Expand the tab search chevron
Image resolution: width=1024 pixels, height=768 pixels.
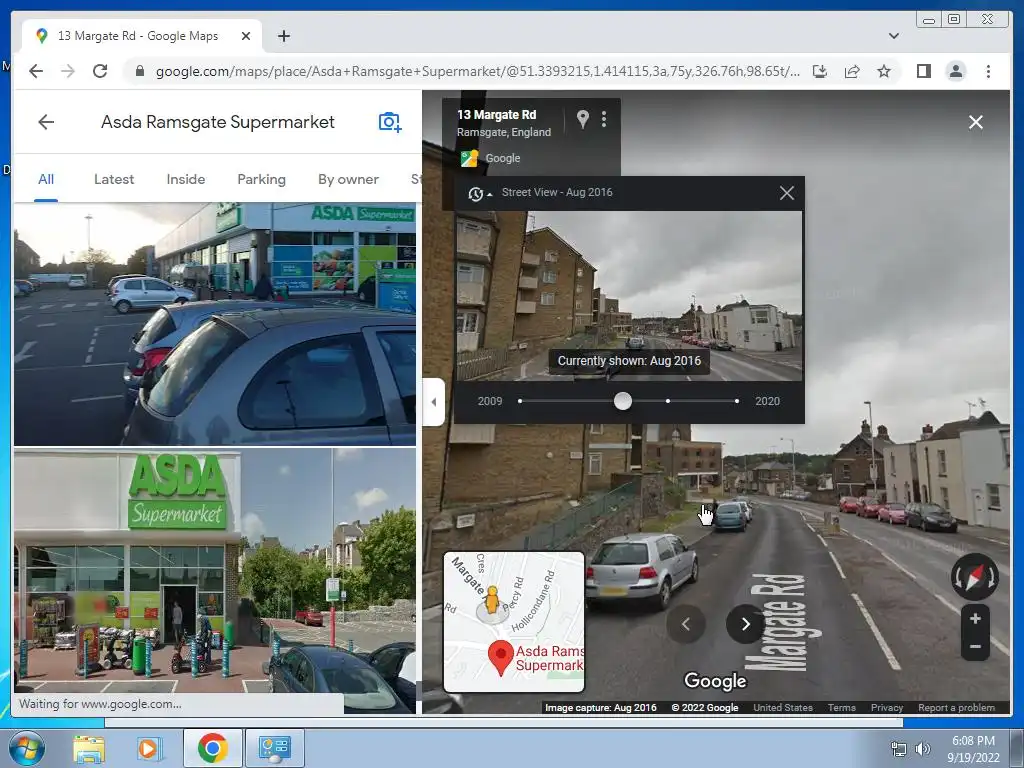pos(893,36)
